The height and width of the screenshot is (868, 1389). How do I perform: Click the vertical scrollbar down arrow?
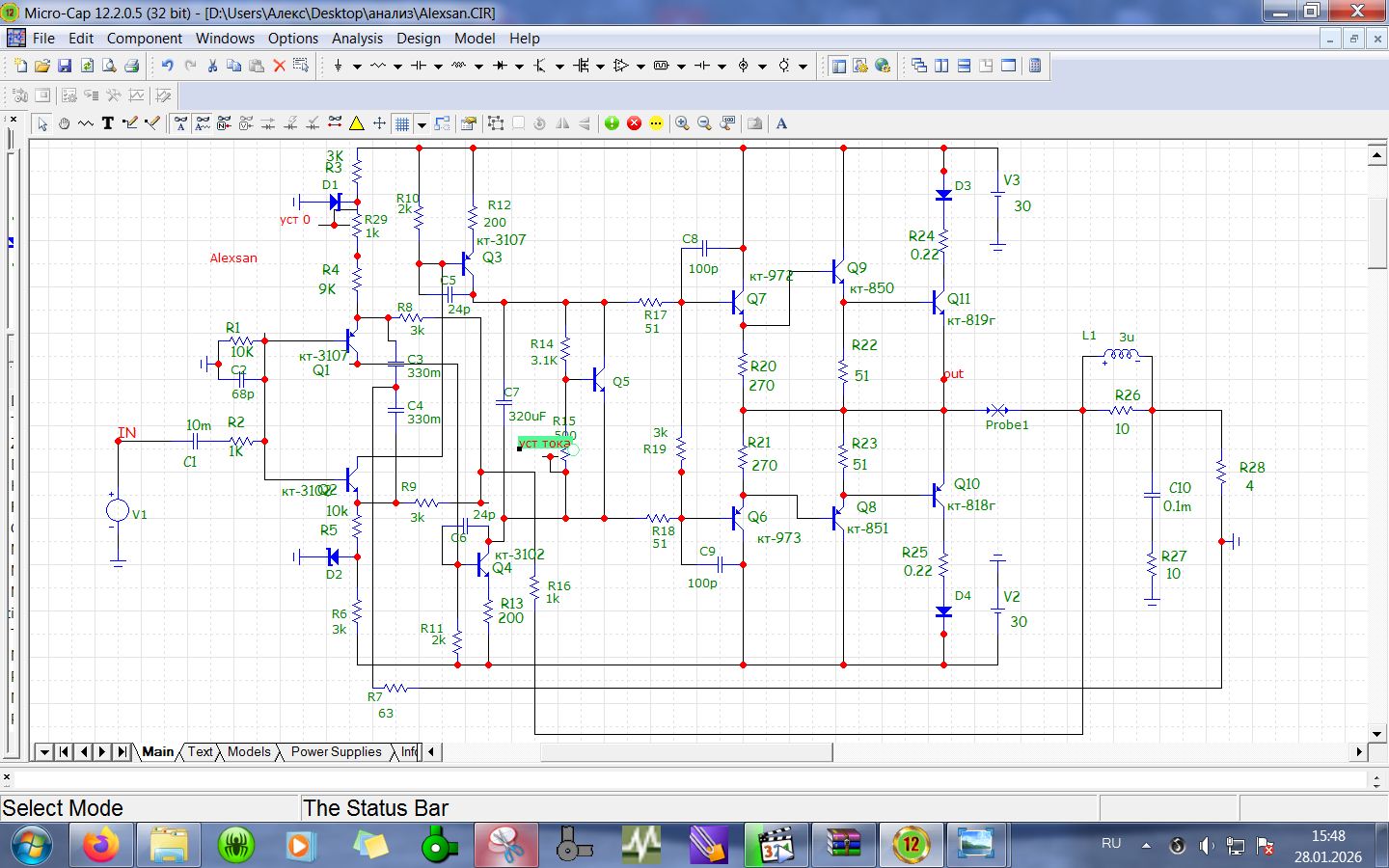point(1377,734)
